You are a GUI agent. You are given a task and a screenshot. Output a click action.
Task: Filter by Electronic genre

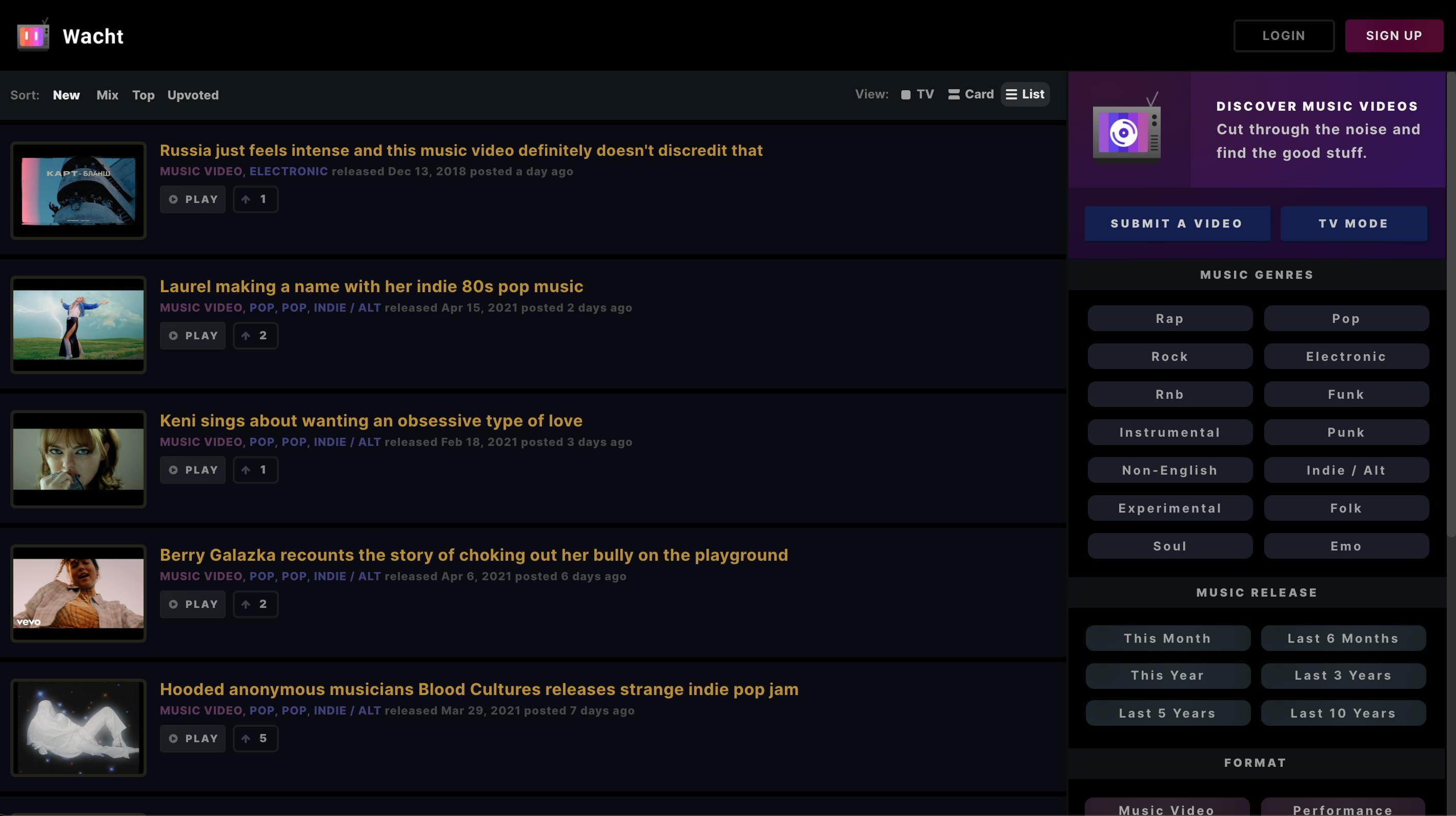1346,357
